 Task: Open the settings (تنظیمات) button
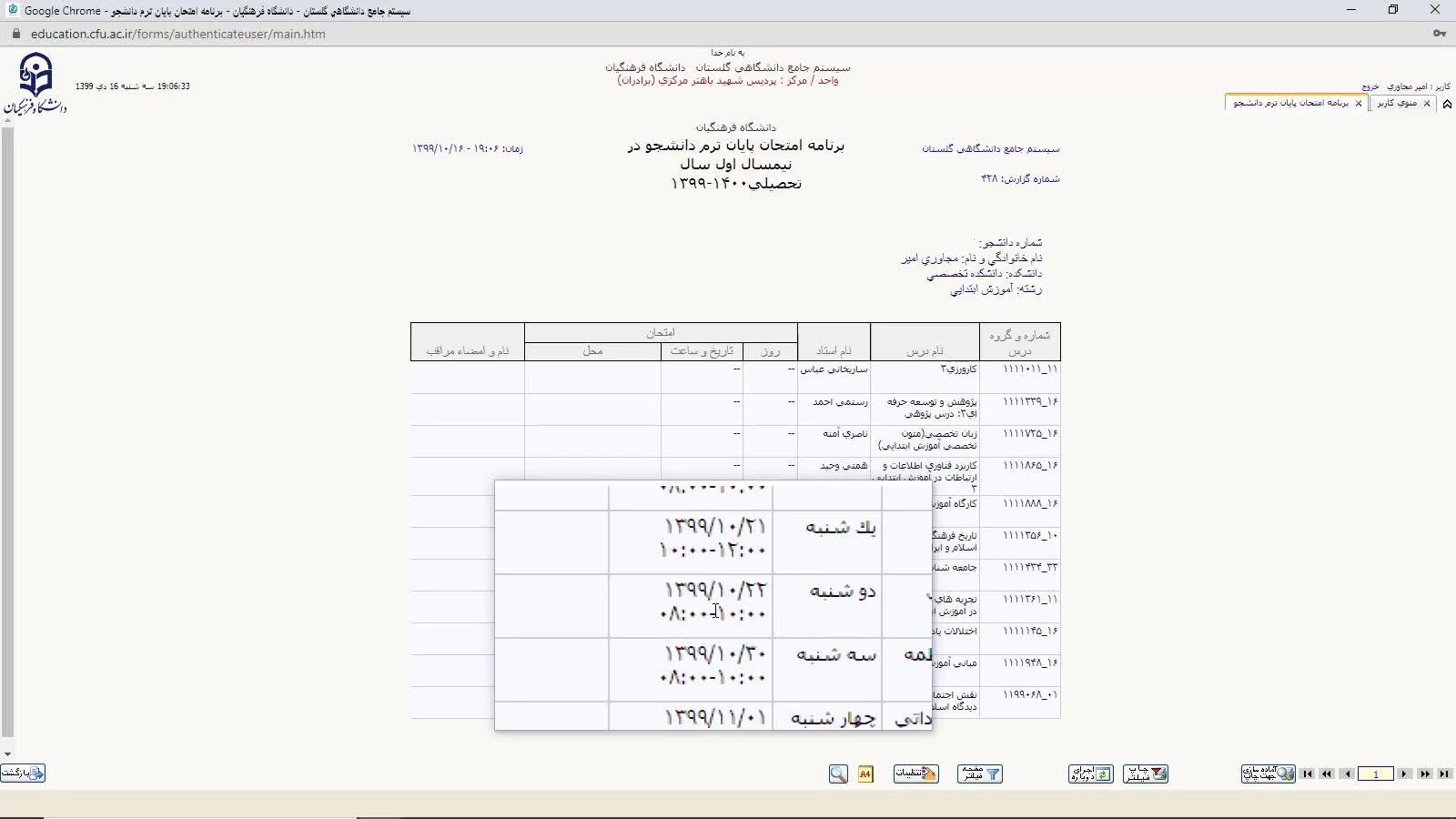point(915,773)
